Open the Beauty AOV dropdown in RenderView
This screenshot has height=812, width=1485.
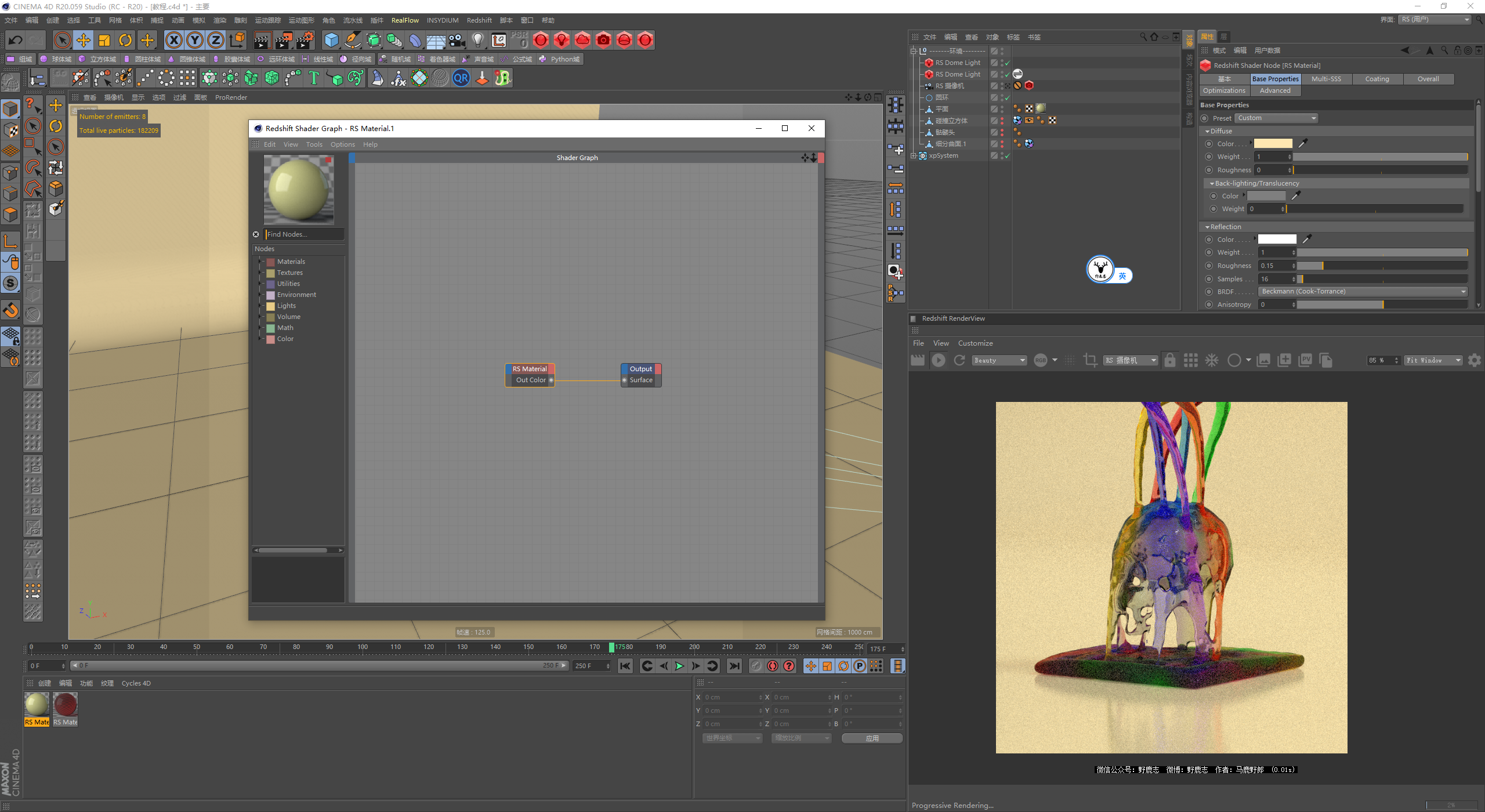pyautogui.click(x=999, y=361)
